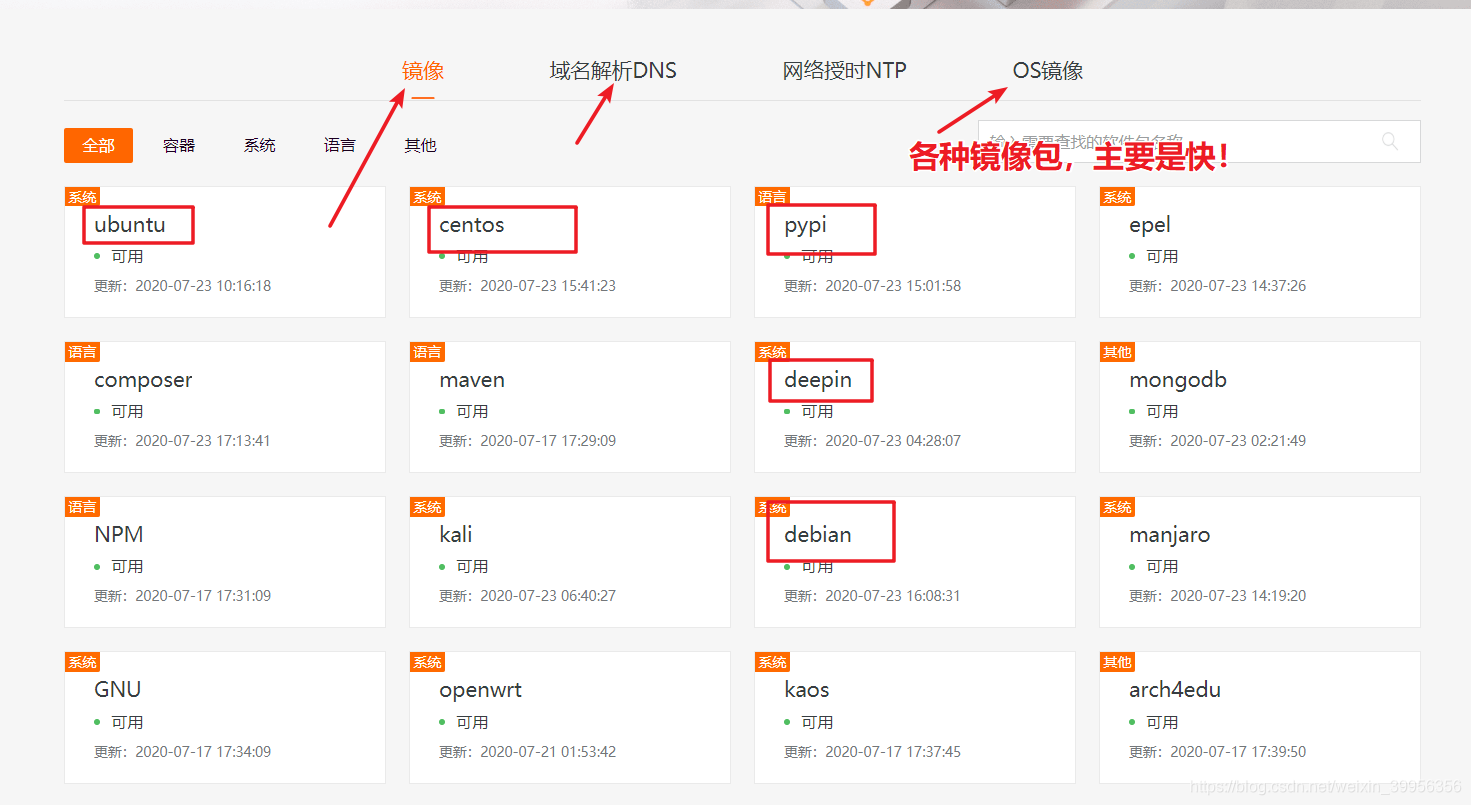This screenshot has height=805, width=1471.
Task: Click the 系统 badge on the ubuntu card
Action: [81, 196]
